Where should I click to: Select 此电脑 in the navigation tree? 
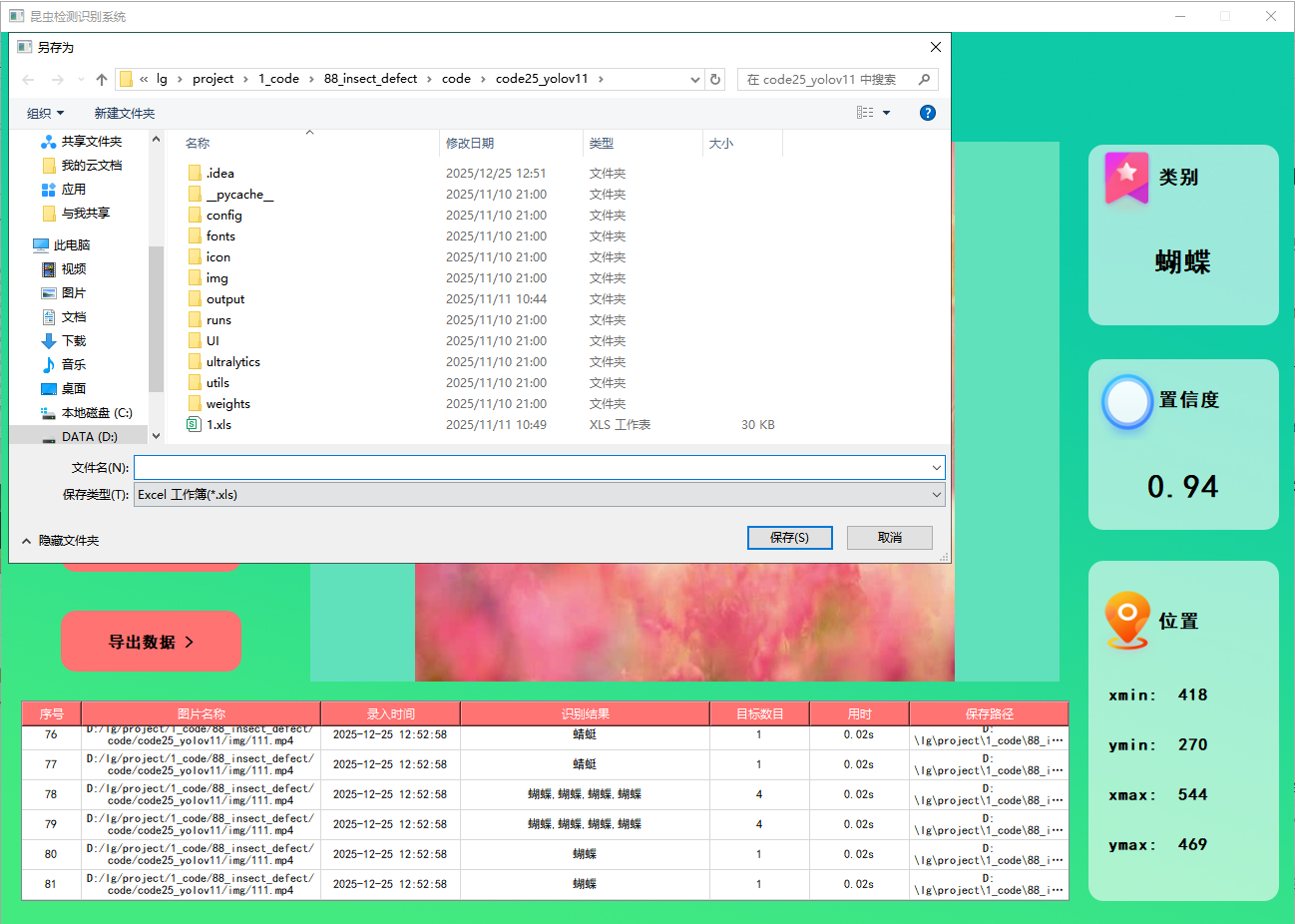coord(62,245)
